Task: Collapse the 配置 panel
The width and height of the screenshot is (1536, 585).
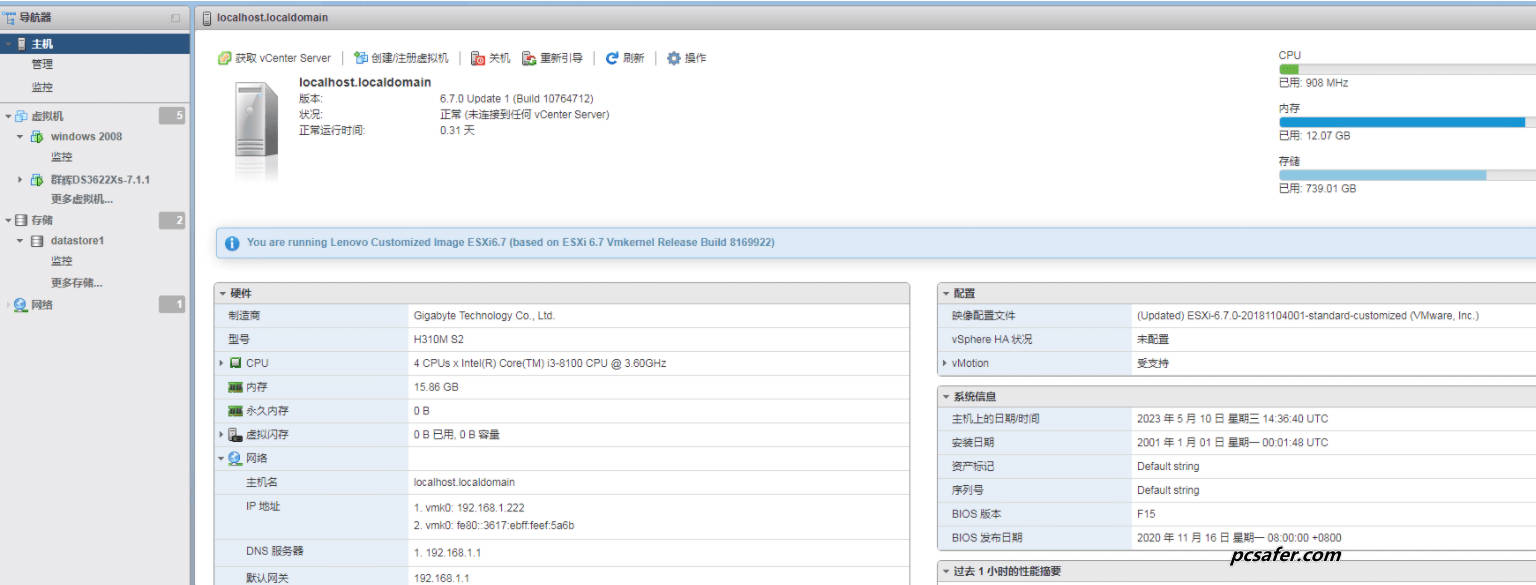Action: click(945, 293)
